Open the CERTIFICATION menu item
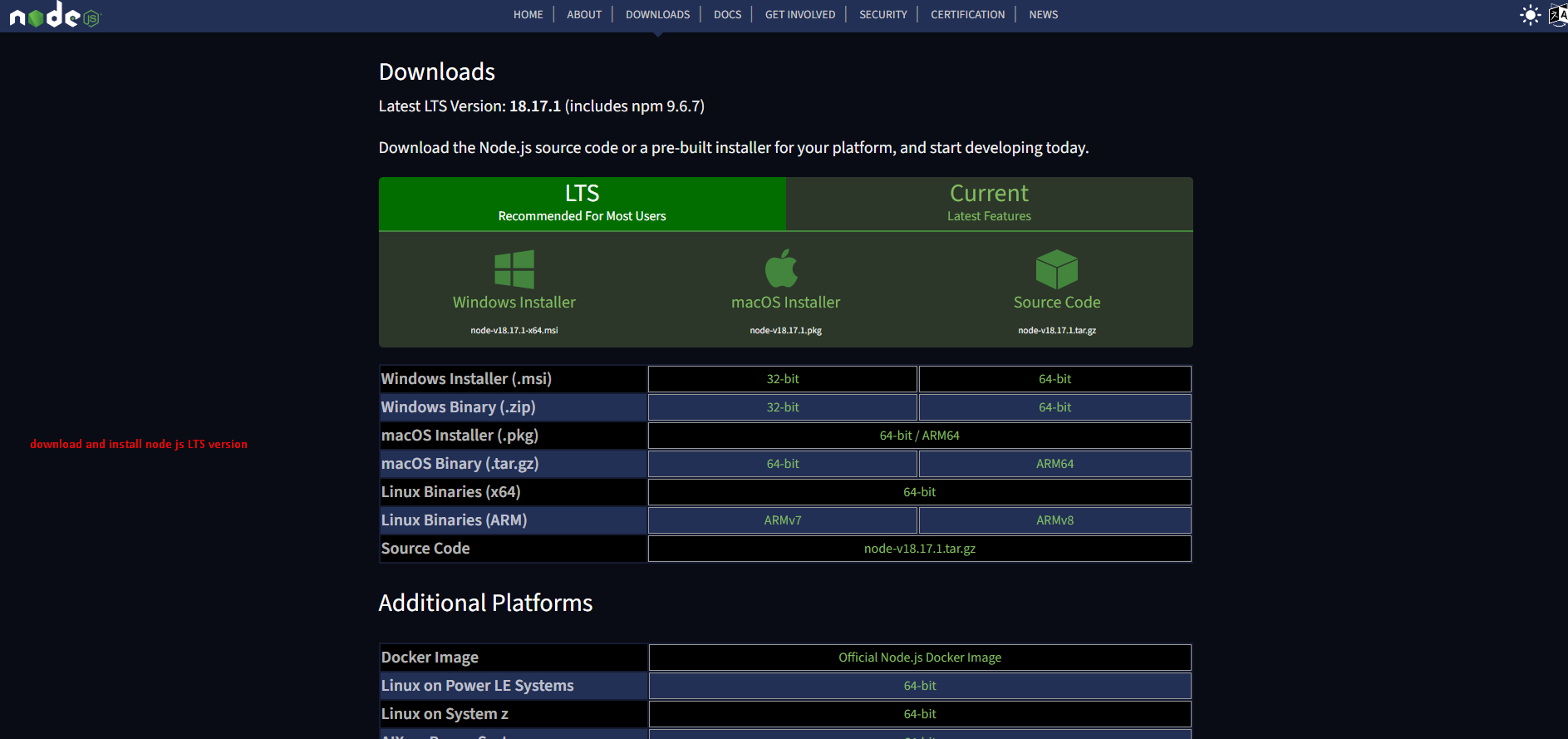The image size is (1568, 739). pyautogui.click(x=968, y=14)
